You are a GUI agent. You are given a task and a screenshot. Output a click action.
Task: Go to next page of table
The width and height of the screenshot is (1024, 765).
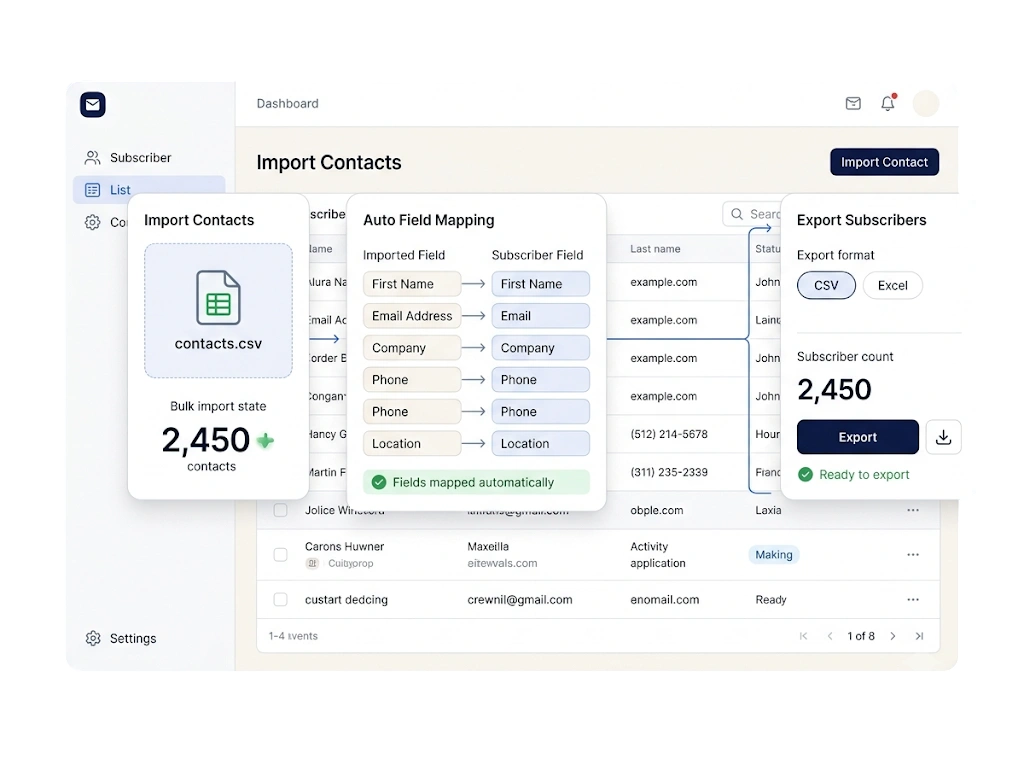click(x=893, y=636)
